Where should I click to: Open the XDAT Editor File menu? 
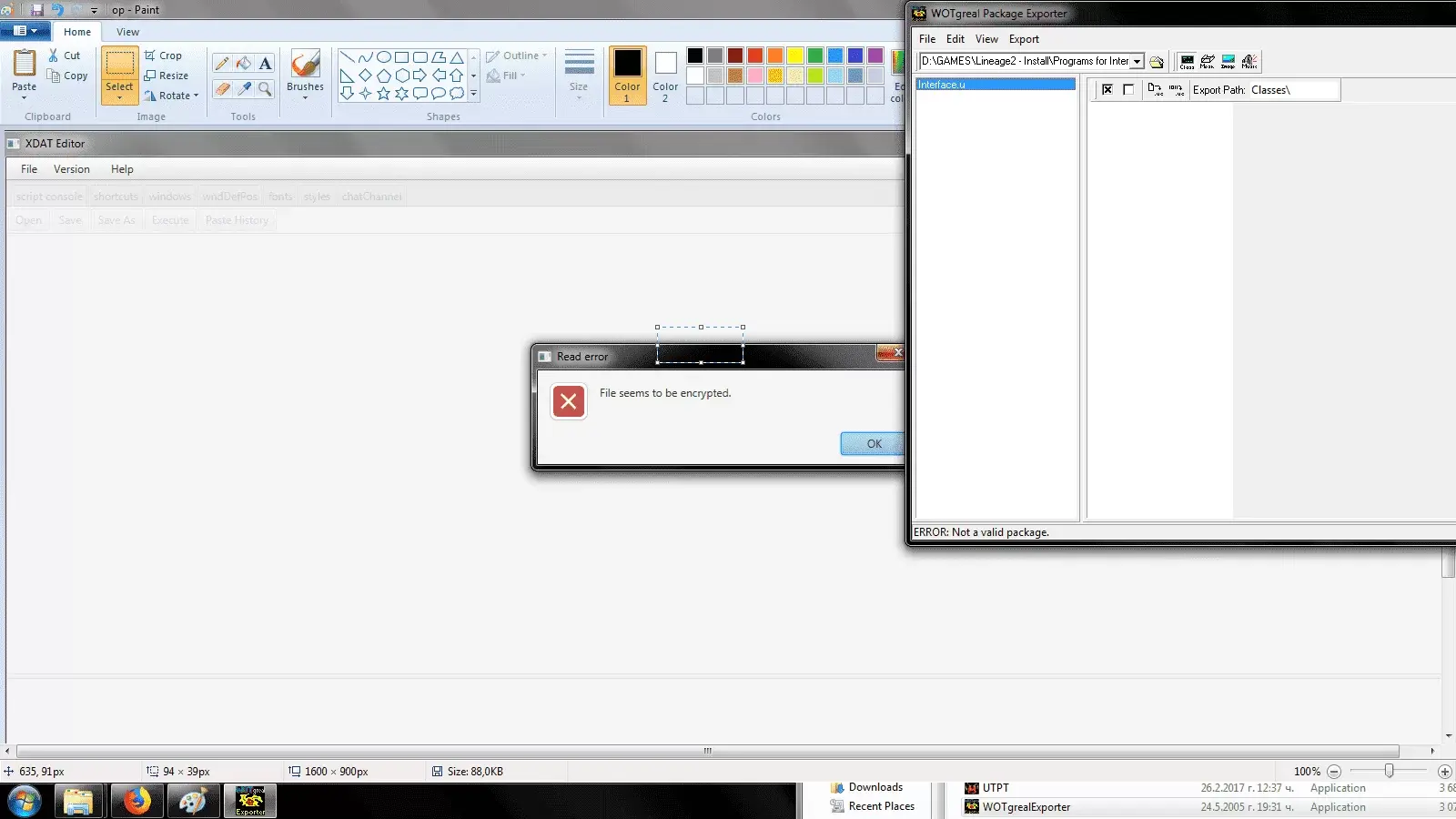coord(29,169)
